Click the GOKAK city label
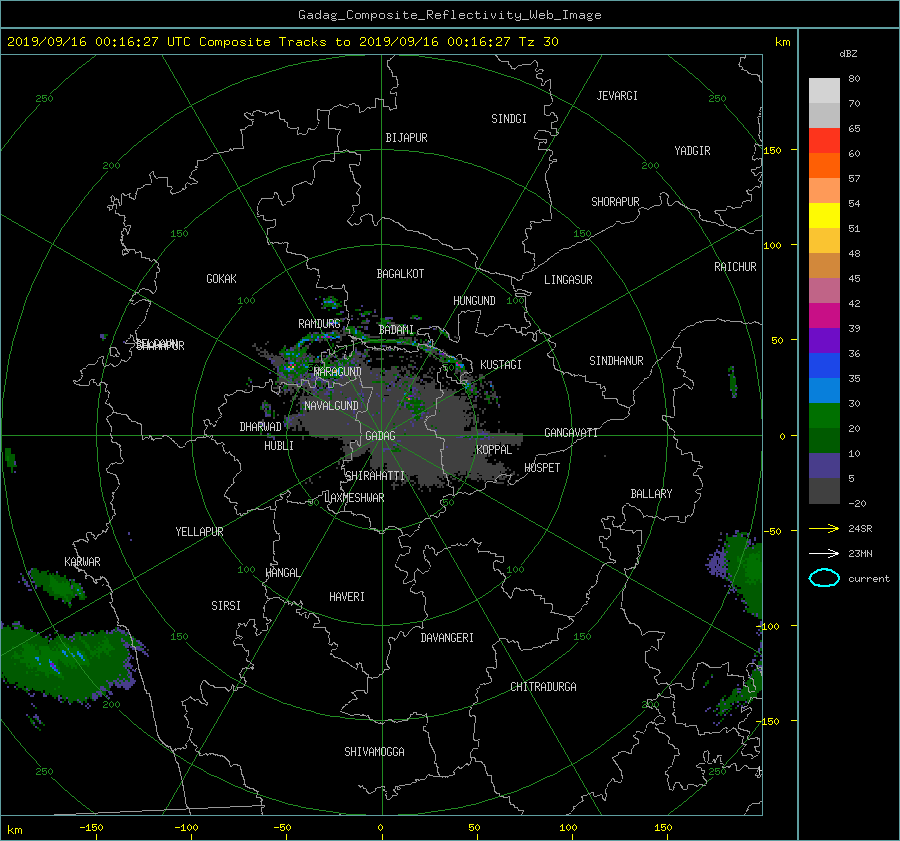The height and width of the screenshot is (841, 900). click(x=221, y=278)
